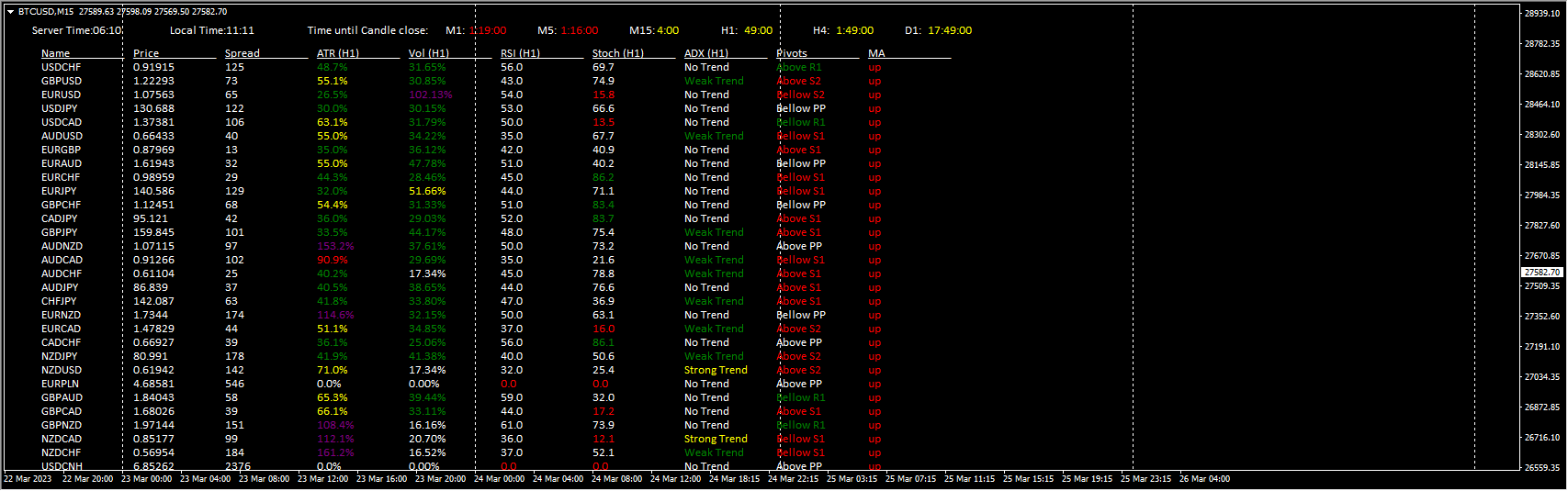This screenshot has width=1568, height=491.
Task: Select the USDCHF symbol row name
Action: pyautogui.click(x=61, y=67)
